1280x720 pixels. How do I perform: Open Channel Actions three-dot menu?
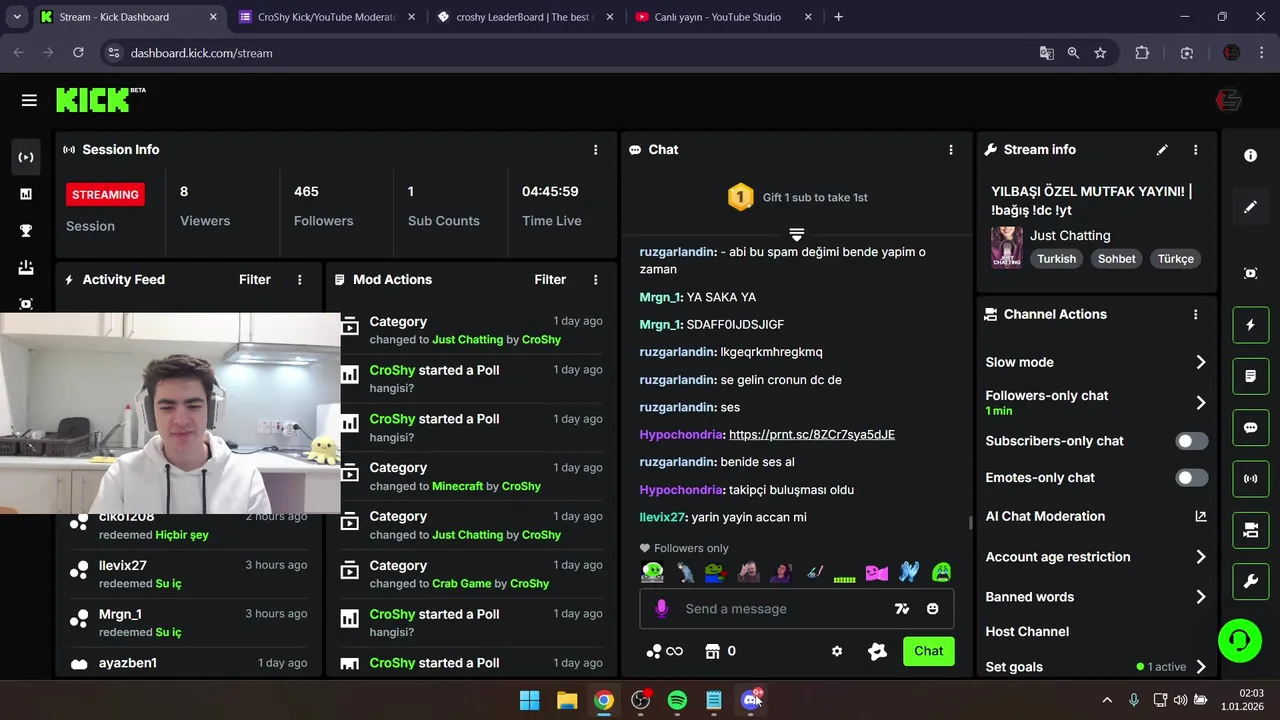[x=1195, y=314]
